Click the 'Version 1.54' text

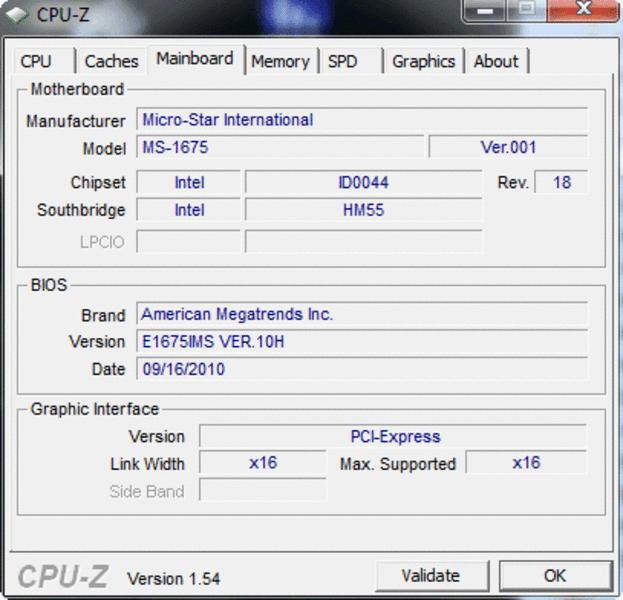[x=173, y=579]
